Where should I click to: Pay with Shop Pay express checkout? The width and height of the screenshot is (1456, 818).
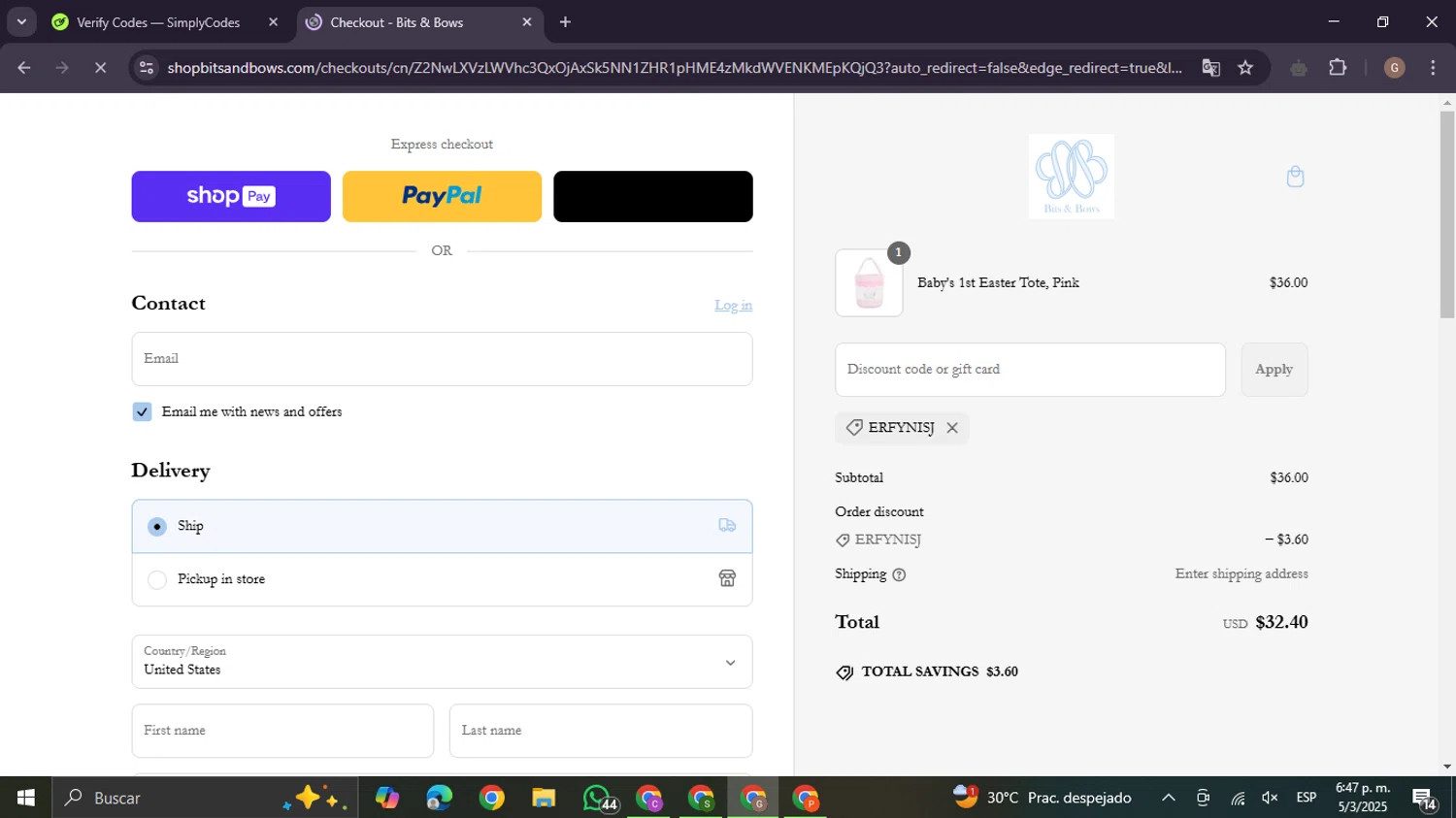231,196
